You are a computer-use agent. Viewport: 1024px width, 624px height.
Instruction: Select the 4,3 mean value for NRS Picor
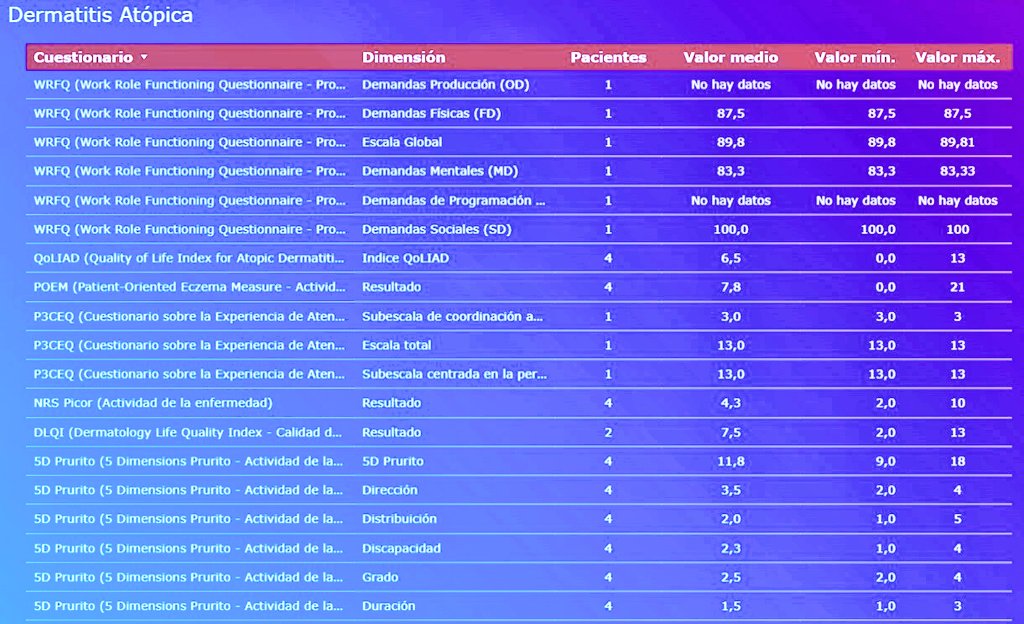pyautogui.click(x=730, y=403)
